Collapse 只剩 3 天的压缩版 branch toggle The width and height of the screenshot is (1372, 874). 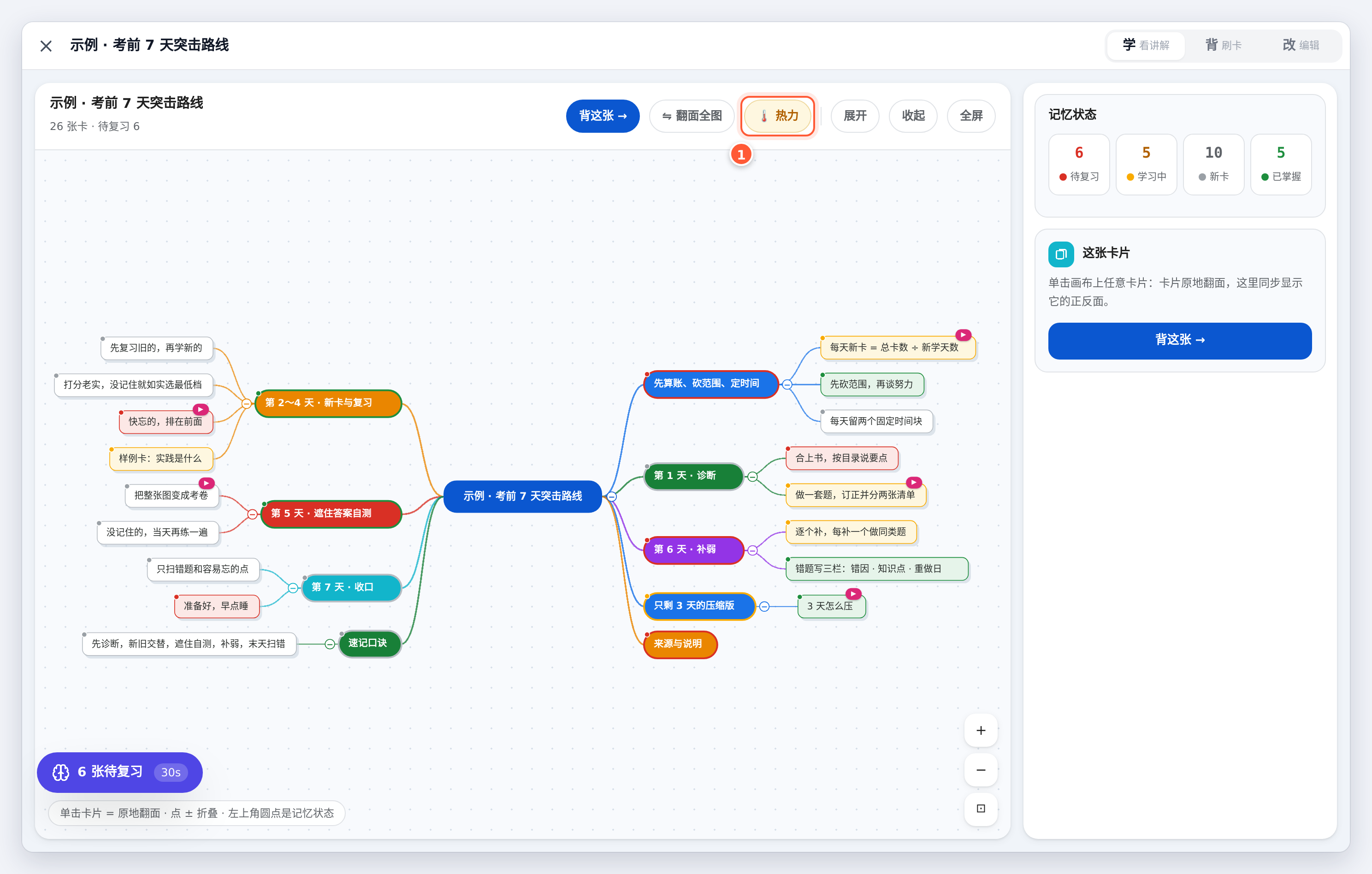[764, 606]
